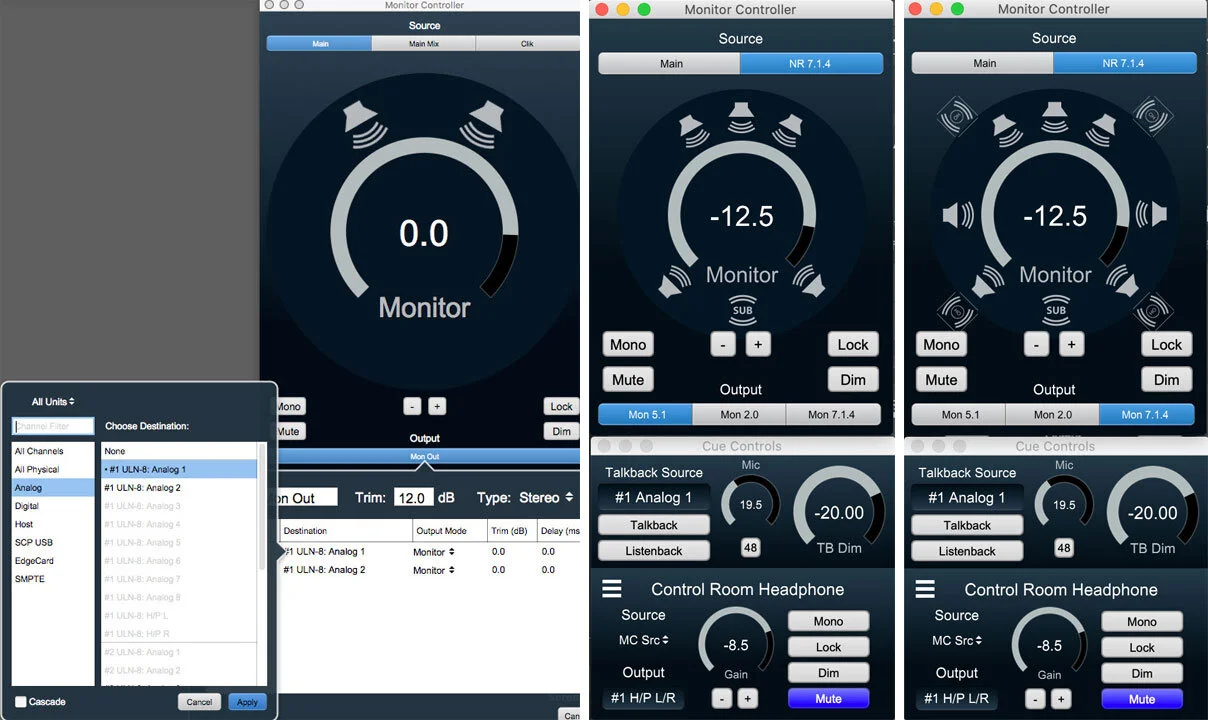Toggle 48V phantom power for the talkback mic
1208x720 pixels.
[751, 547]
